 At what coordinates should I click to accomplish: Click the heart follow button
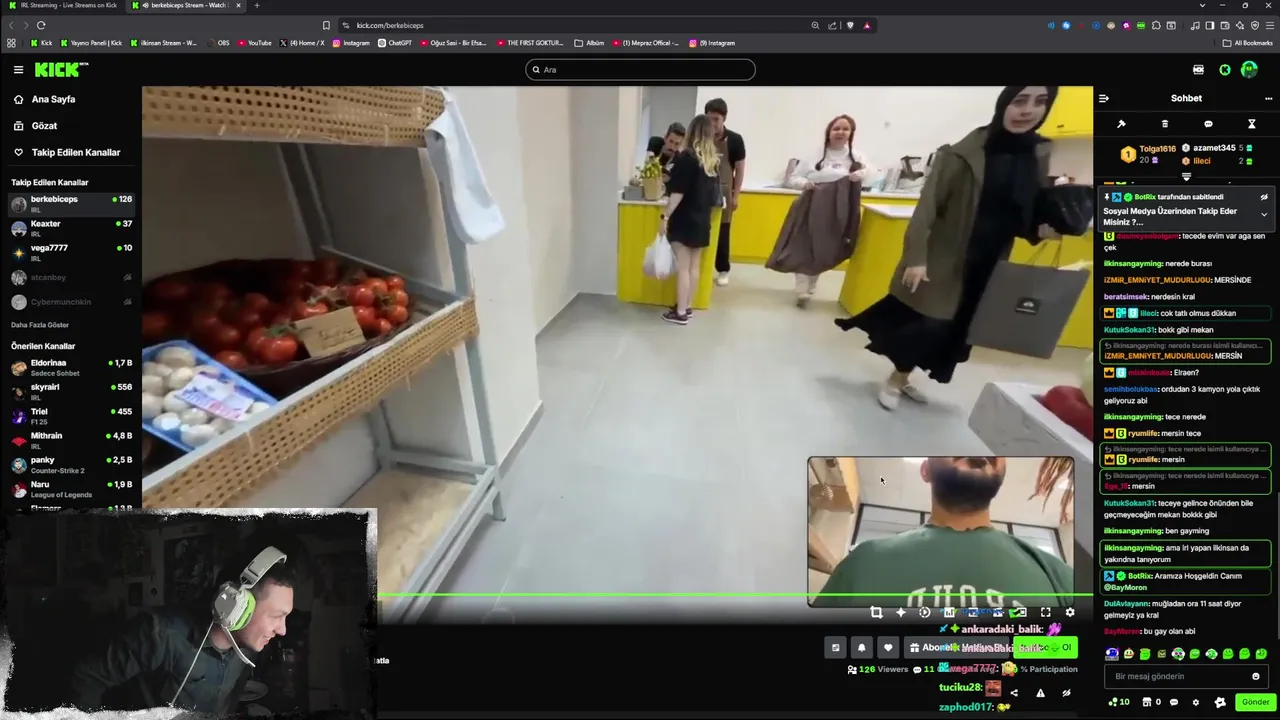point(887,647)
